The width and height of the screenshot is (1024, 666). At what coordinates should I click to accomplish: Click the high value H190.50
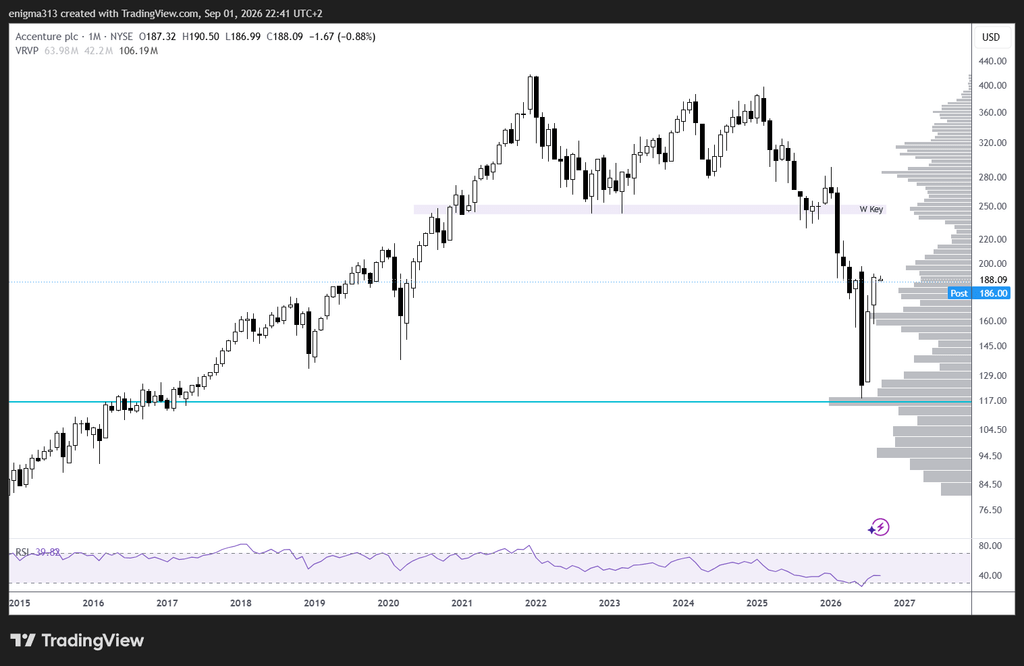(x=200, y=37)
